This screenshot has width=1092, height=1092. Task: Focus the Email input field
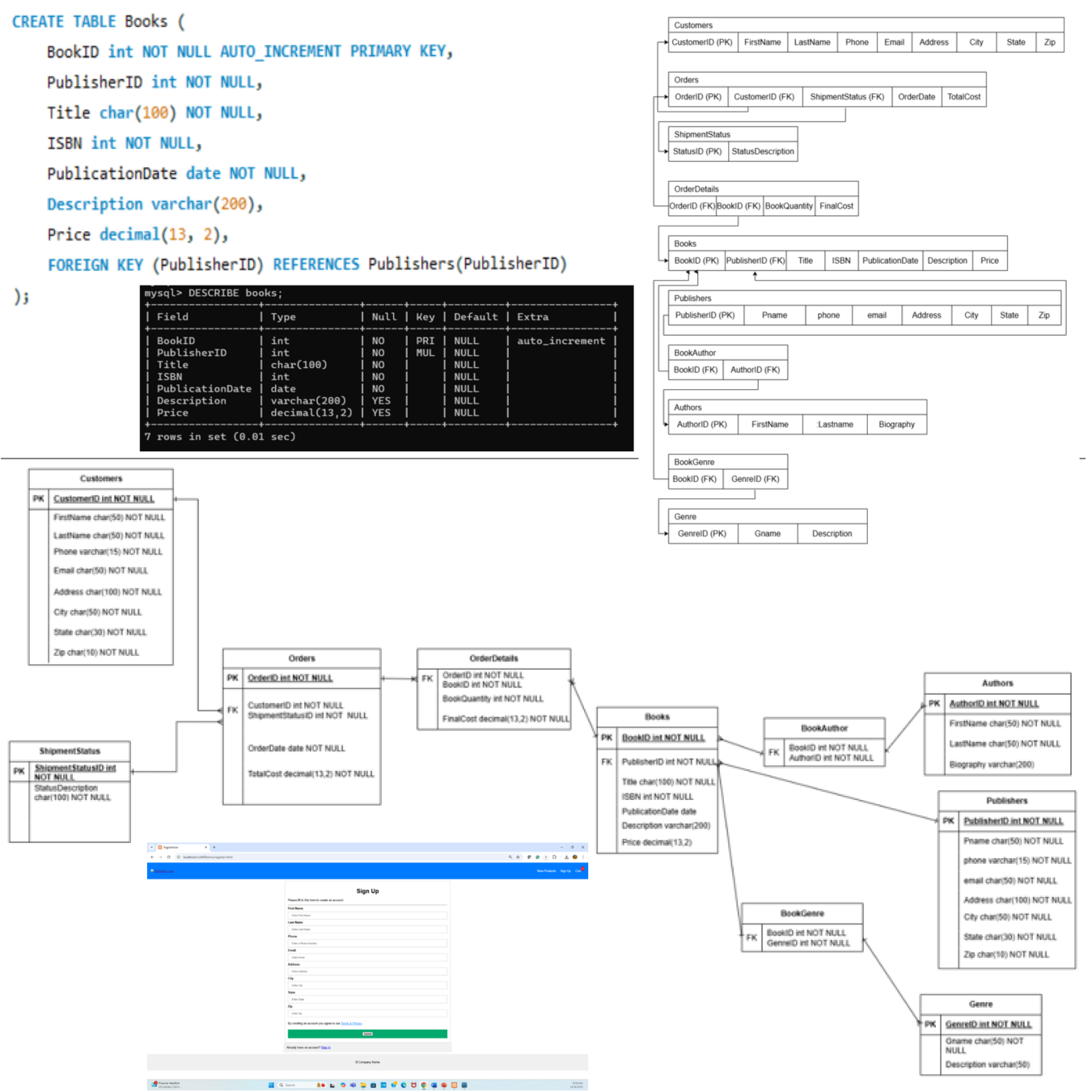pyautogui.click(x=367, y=957)
